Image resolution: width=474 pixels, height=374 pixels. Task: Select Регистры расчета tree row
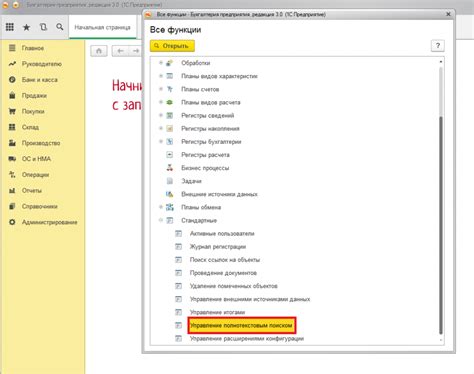[205, 155]
